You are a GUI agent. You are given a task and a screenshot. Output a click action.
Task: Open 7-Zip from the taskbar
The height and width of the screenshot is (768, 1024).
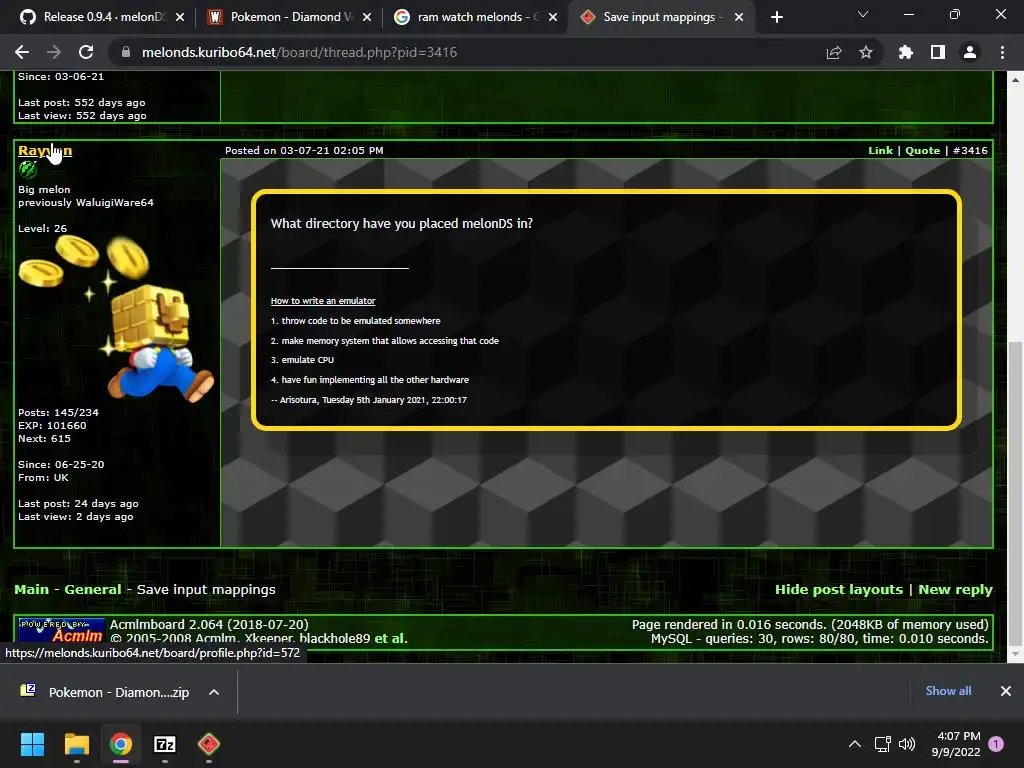pyautogui.click(x=165, y=744)
